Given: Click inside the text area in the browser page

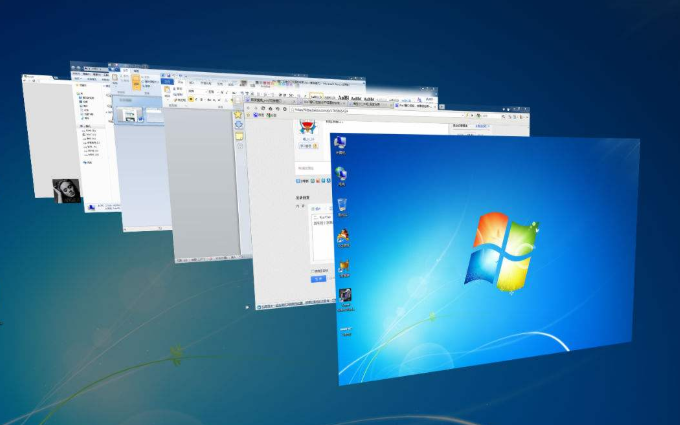Looking at the screenshot, I should click(x=322, y=238).
